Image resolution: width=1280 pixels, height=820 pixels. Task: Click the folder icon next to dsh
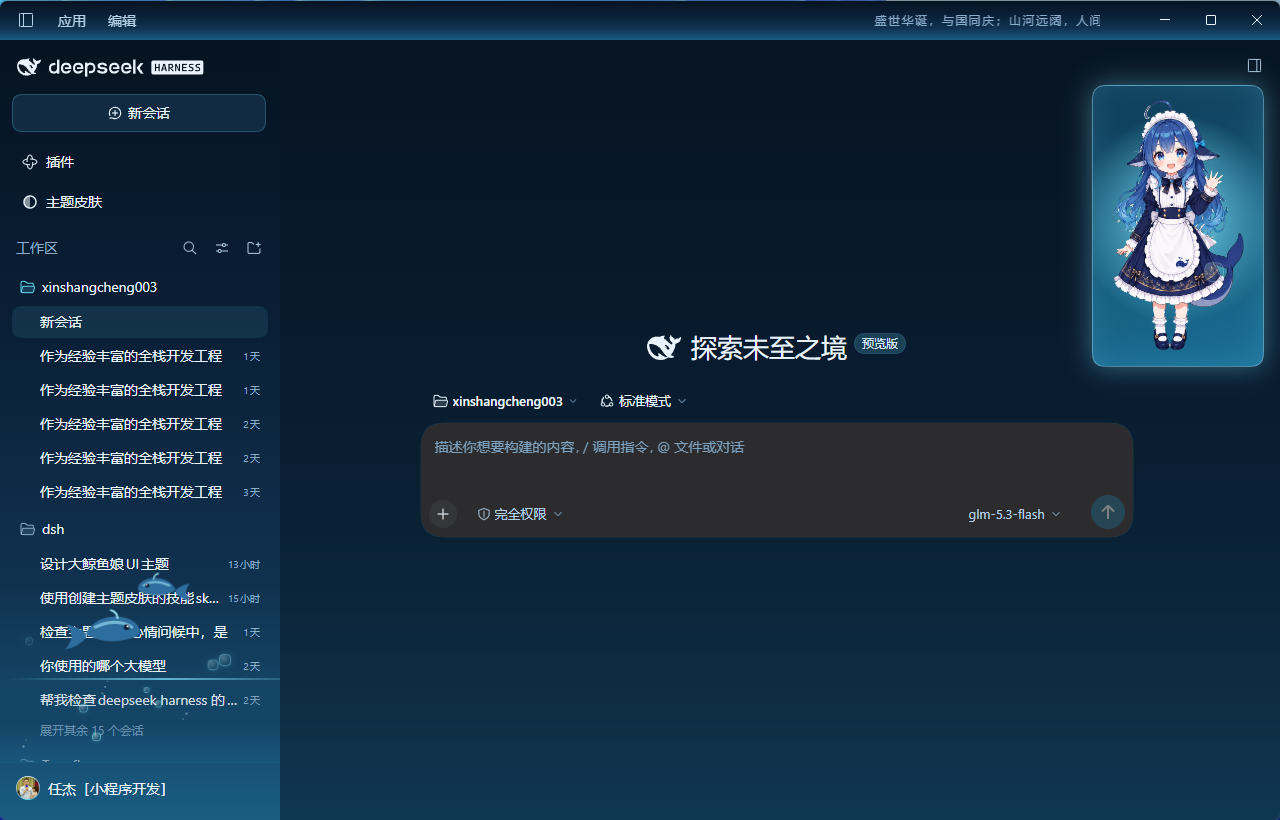pyautogui.click(x=28, y=529)
